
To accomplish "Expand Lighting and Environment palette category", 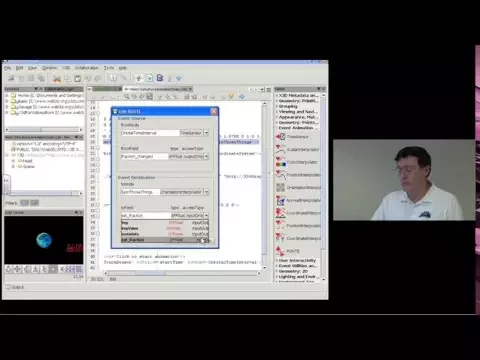I will [x=297, y=277].
